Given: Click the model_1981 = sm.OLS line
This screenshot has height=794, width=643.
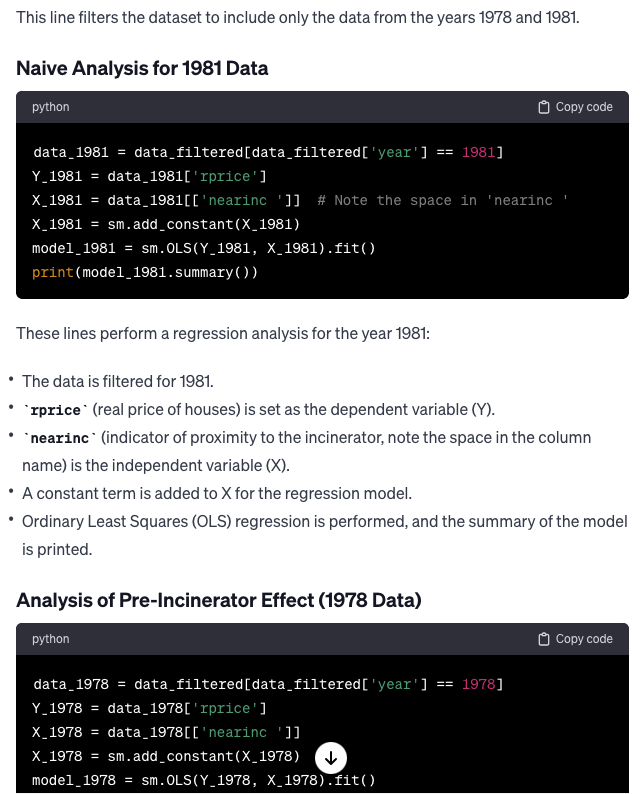Looking at the screenshot, I should click(x=204, y=248).
